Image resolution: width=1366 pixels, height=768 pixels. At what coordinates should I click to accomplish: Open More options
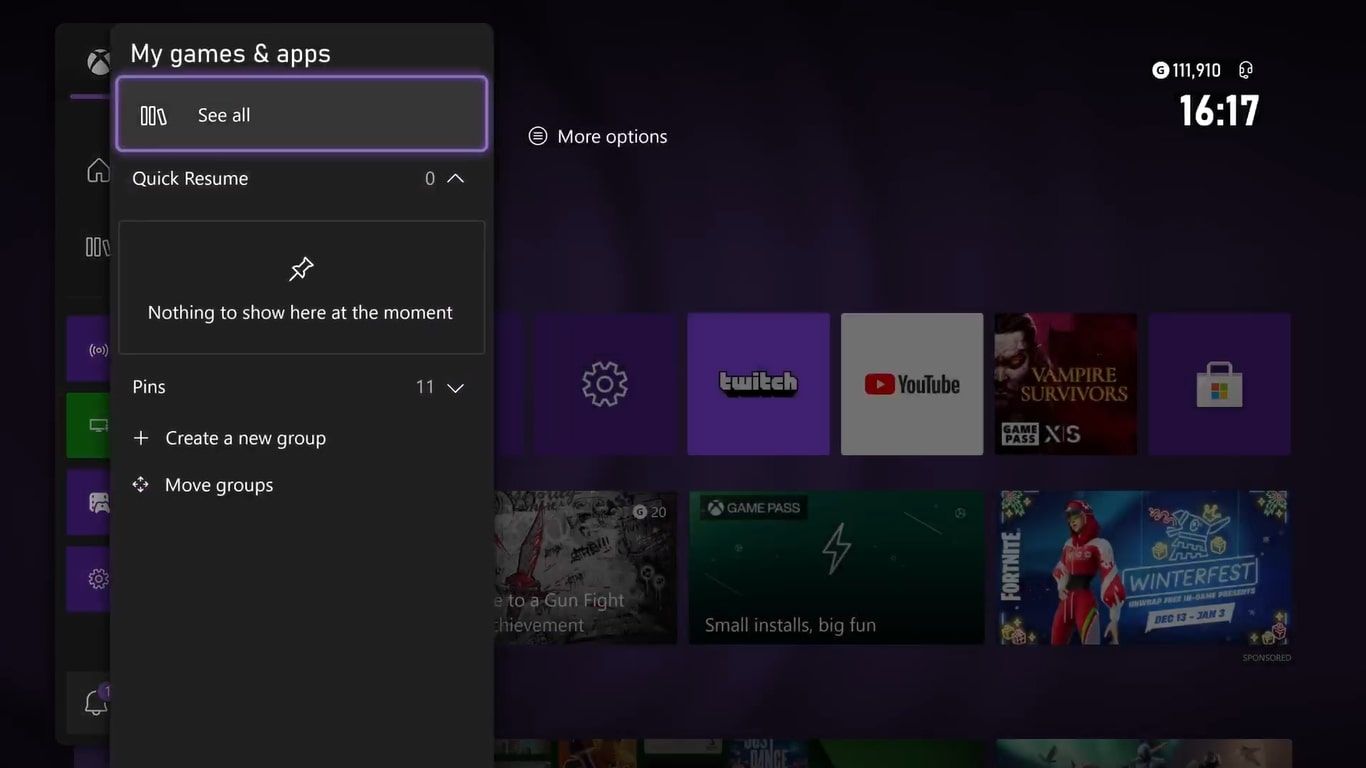(598, 137)
